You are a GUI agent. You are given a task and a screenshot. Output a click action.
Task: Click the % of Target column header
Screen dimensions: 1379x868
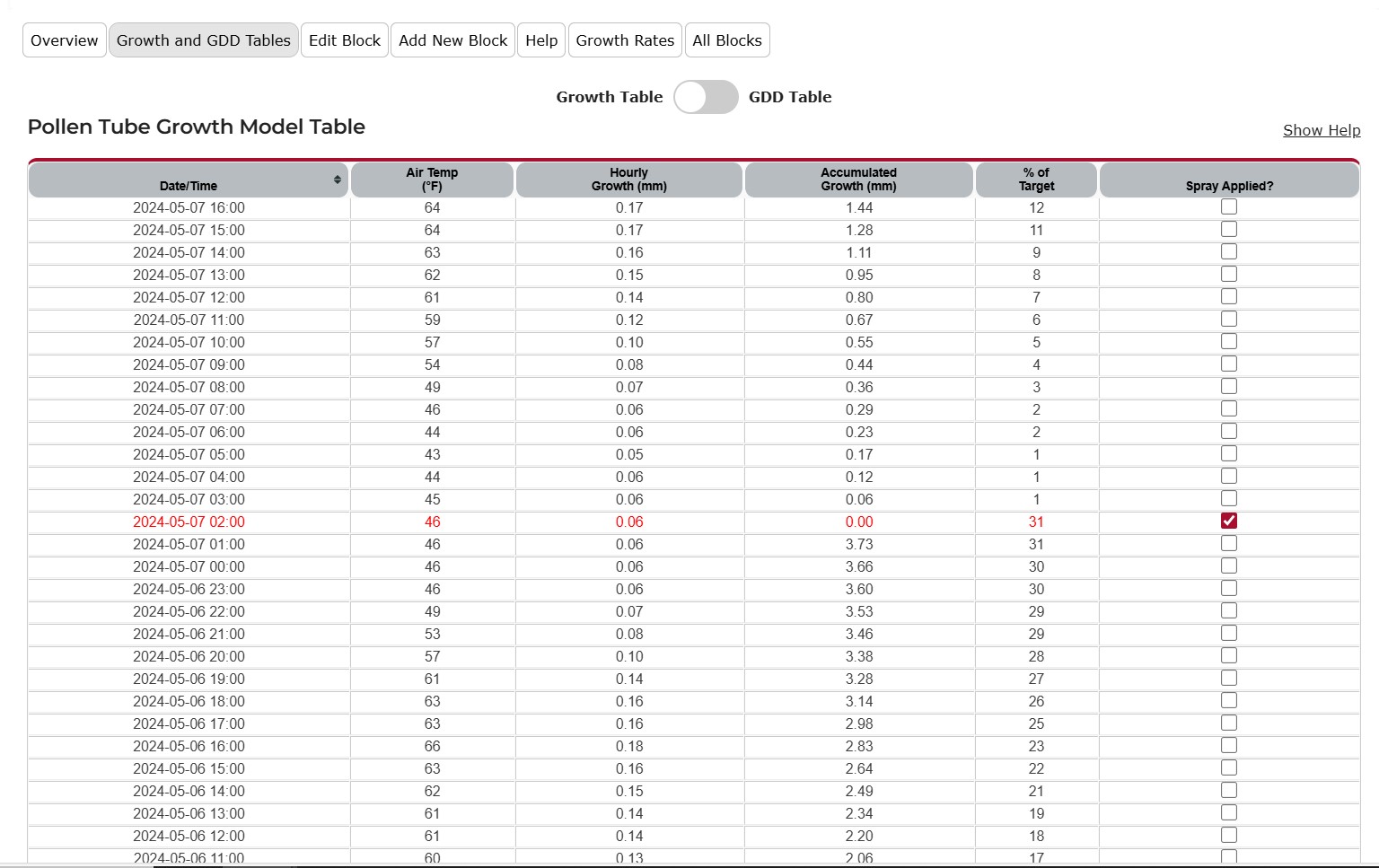[1036, 180]
